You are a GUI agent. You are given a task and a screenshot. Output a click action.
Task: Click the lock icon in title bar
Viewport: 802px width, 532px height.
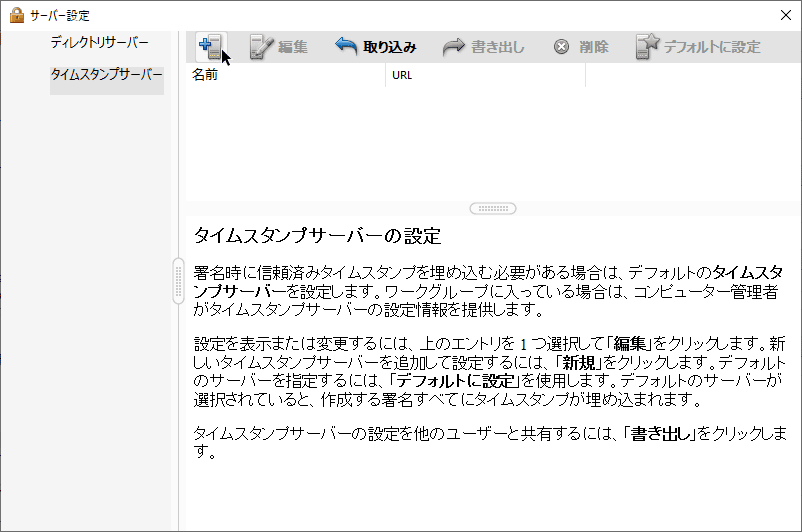(16, 15)
